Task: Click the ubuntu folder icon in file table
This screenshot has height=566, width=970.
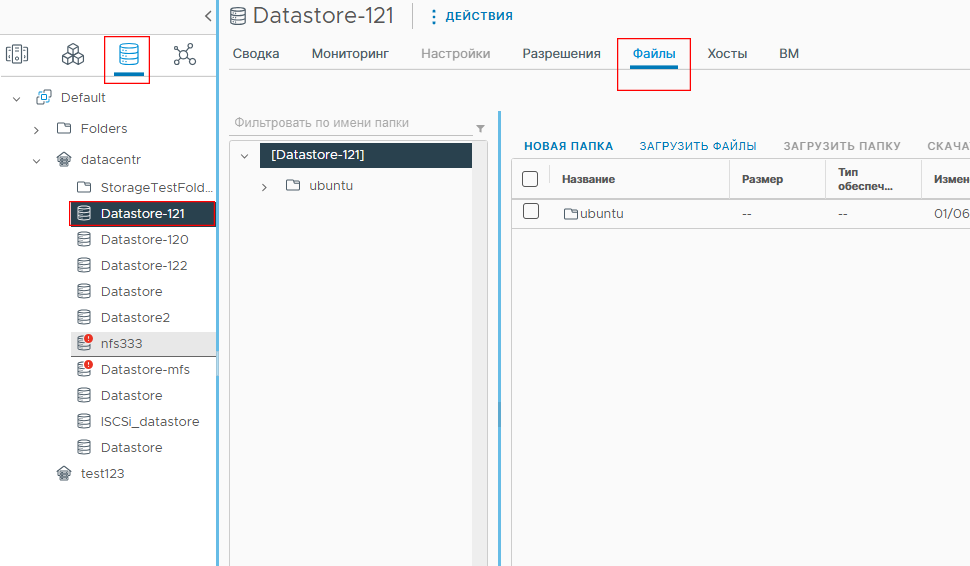Action: [570, 213]
